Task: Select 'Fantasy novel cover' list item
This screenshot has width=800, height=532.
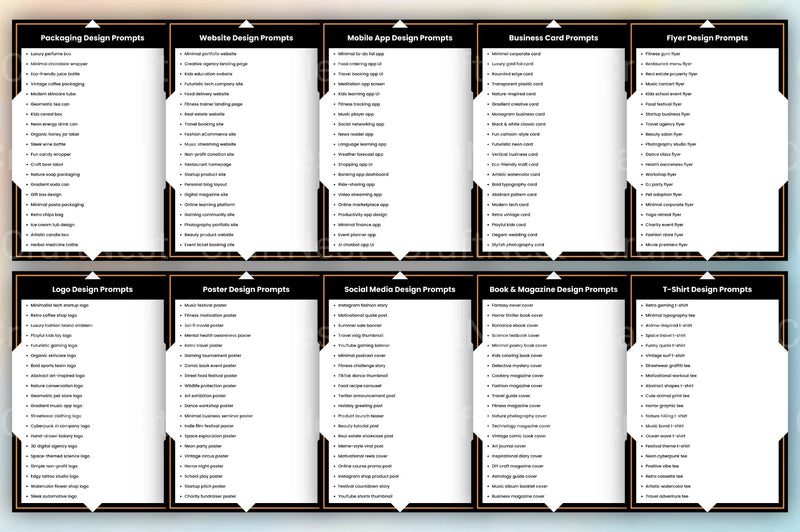Action: pos(512,305)
